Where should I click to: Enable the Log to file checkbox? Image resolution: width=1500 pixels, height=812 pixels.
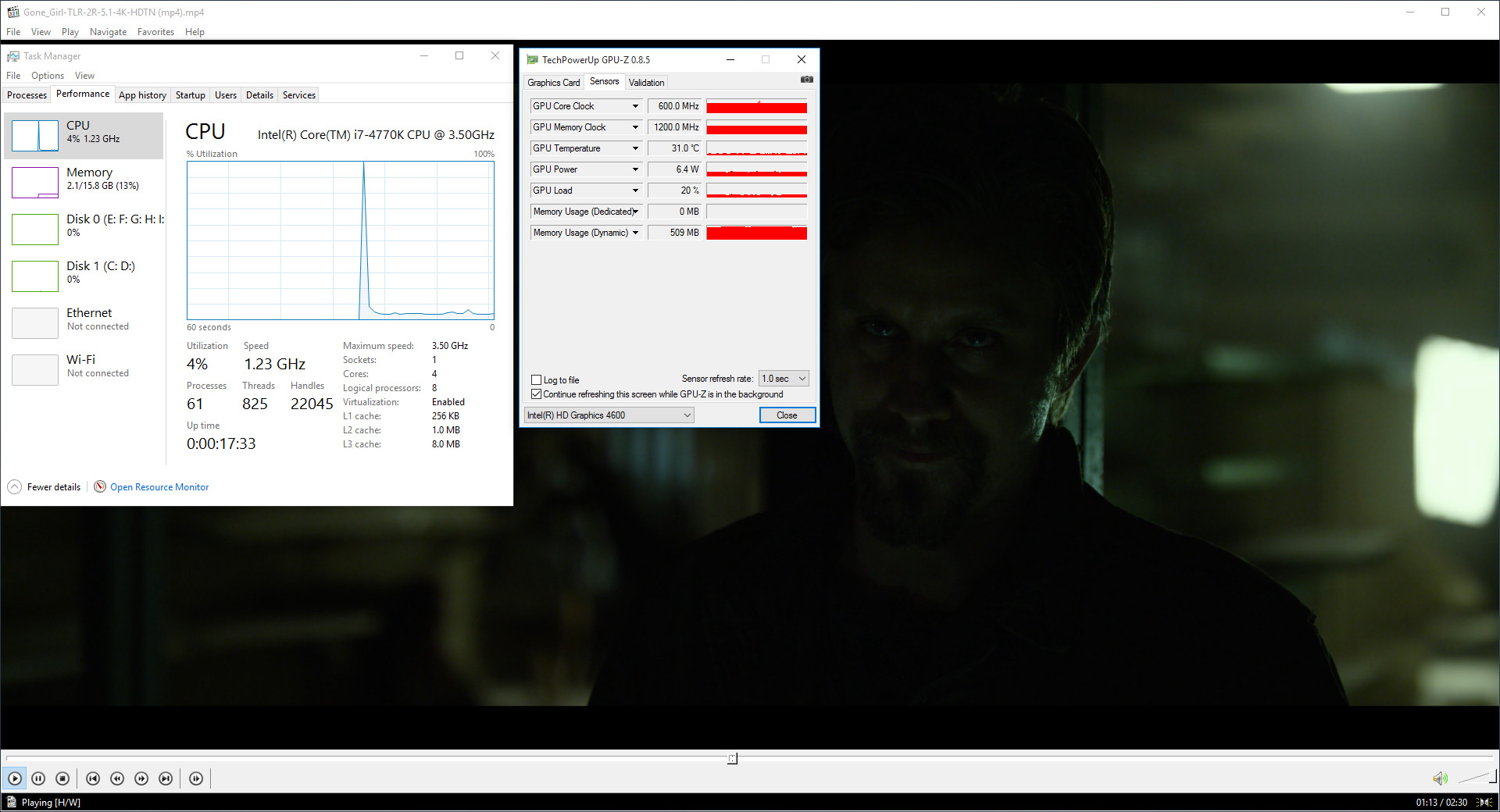pos(536,380)
